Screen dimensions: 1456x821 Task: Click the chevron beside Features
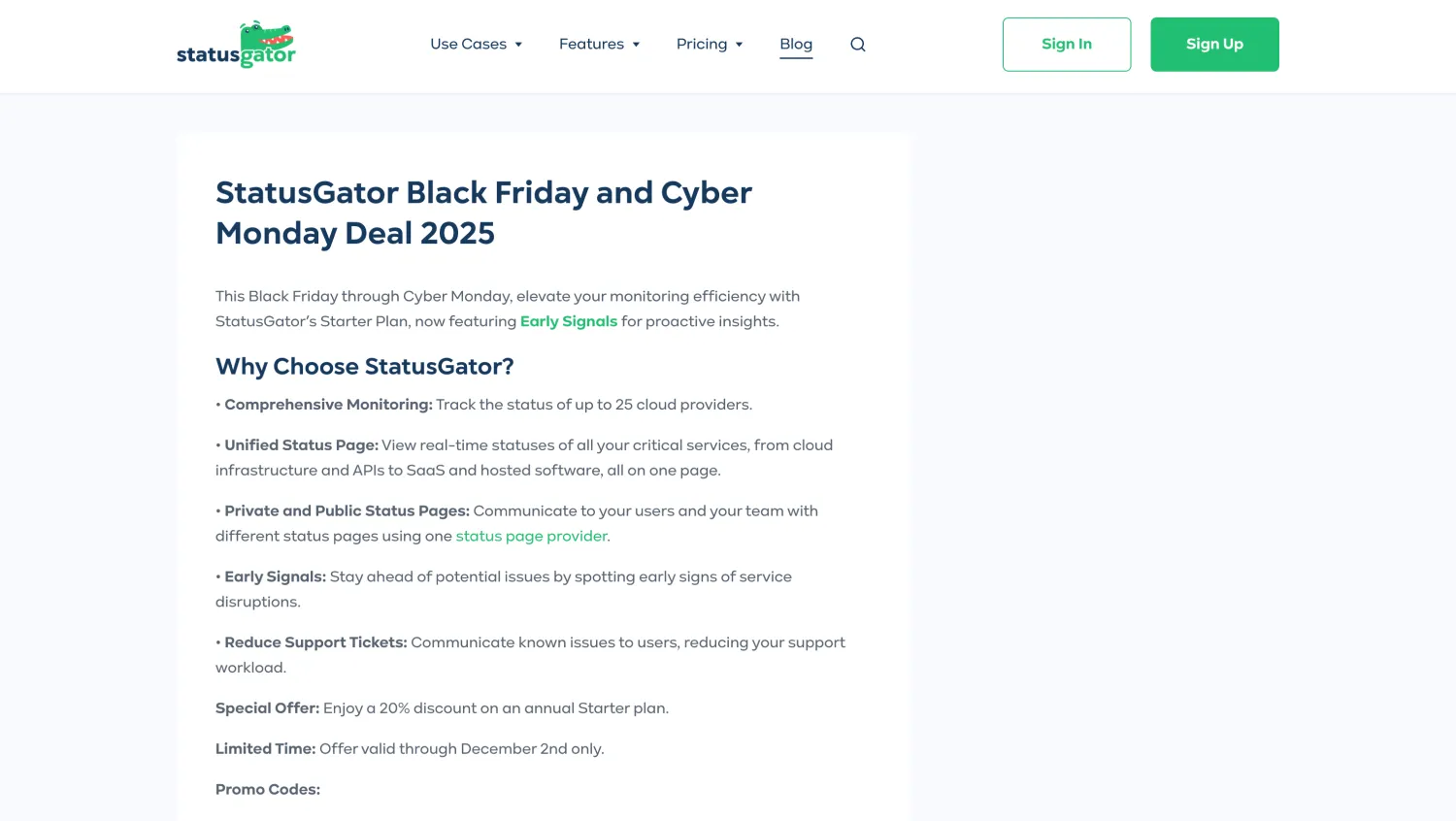point(636,44)
